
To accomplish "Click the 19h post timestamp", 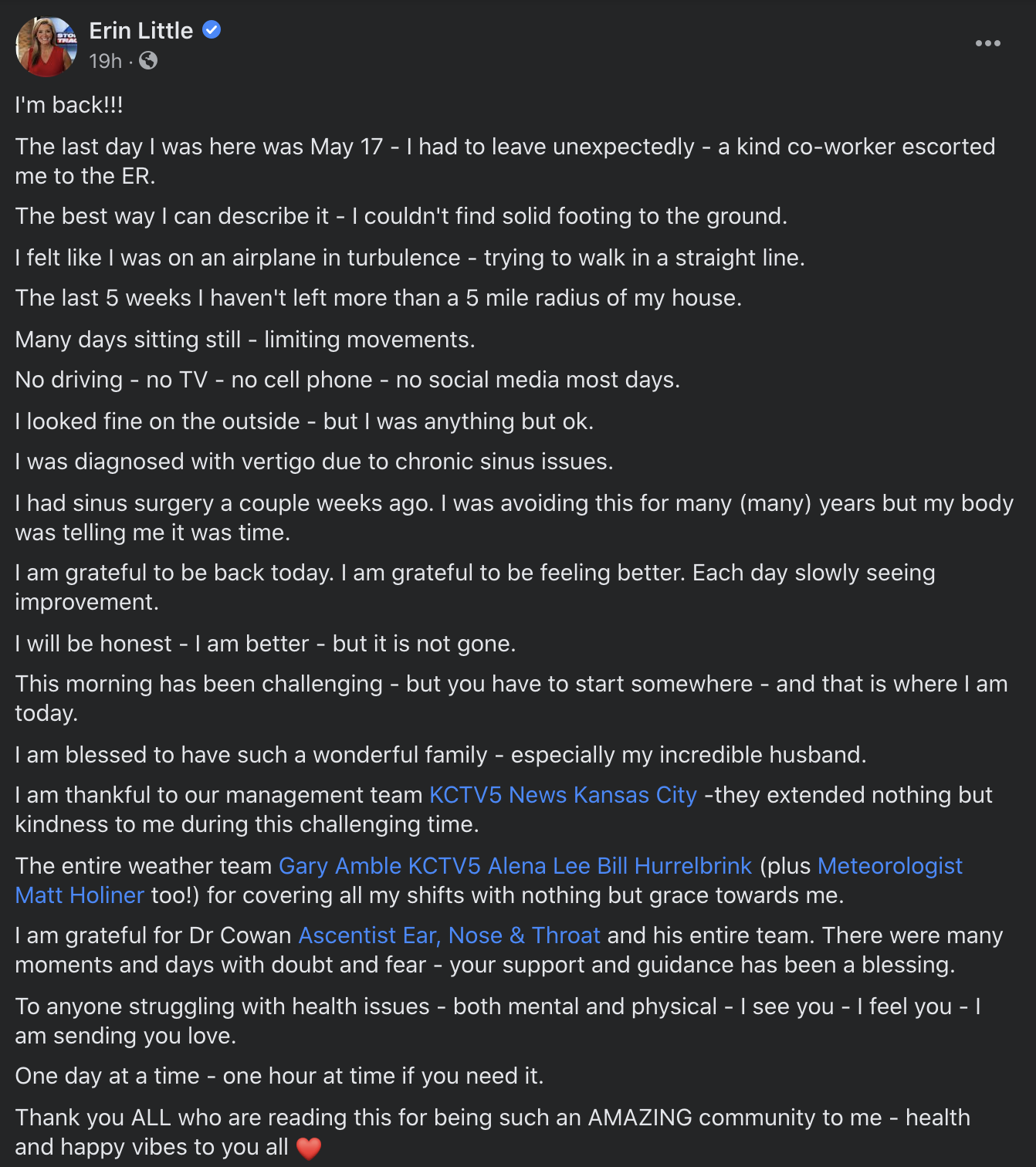I will pyautogui.click(x=106, y=61).
